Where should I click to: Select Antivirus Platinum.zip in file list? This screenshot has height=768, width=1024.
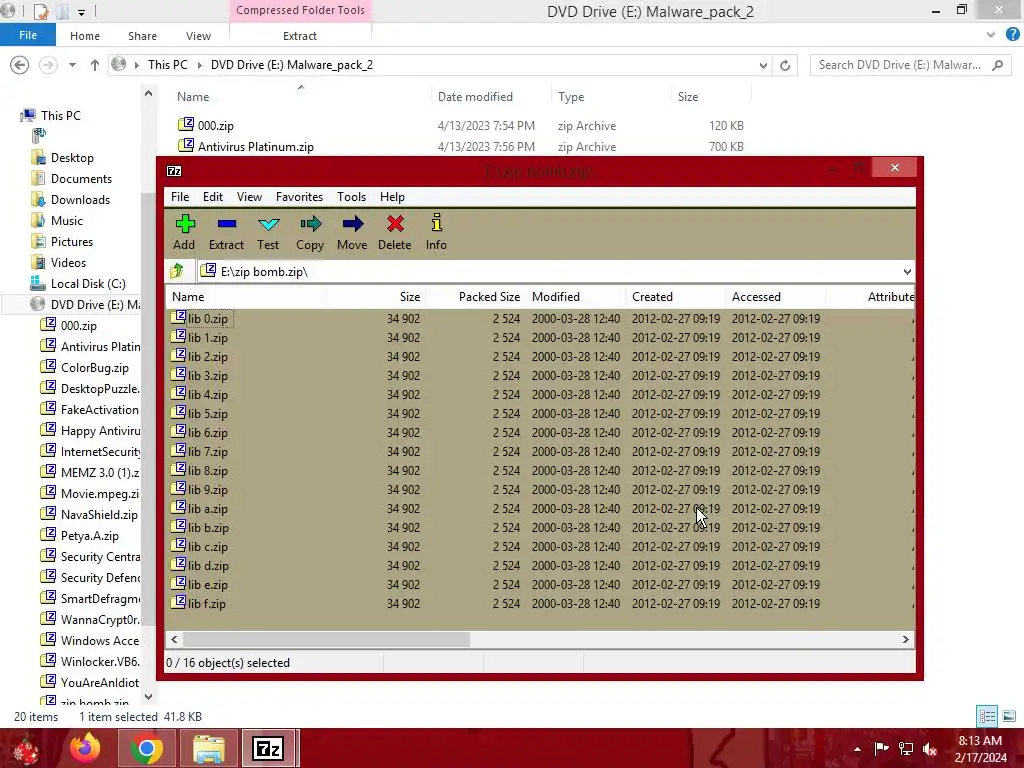point(255,146)
